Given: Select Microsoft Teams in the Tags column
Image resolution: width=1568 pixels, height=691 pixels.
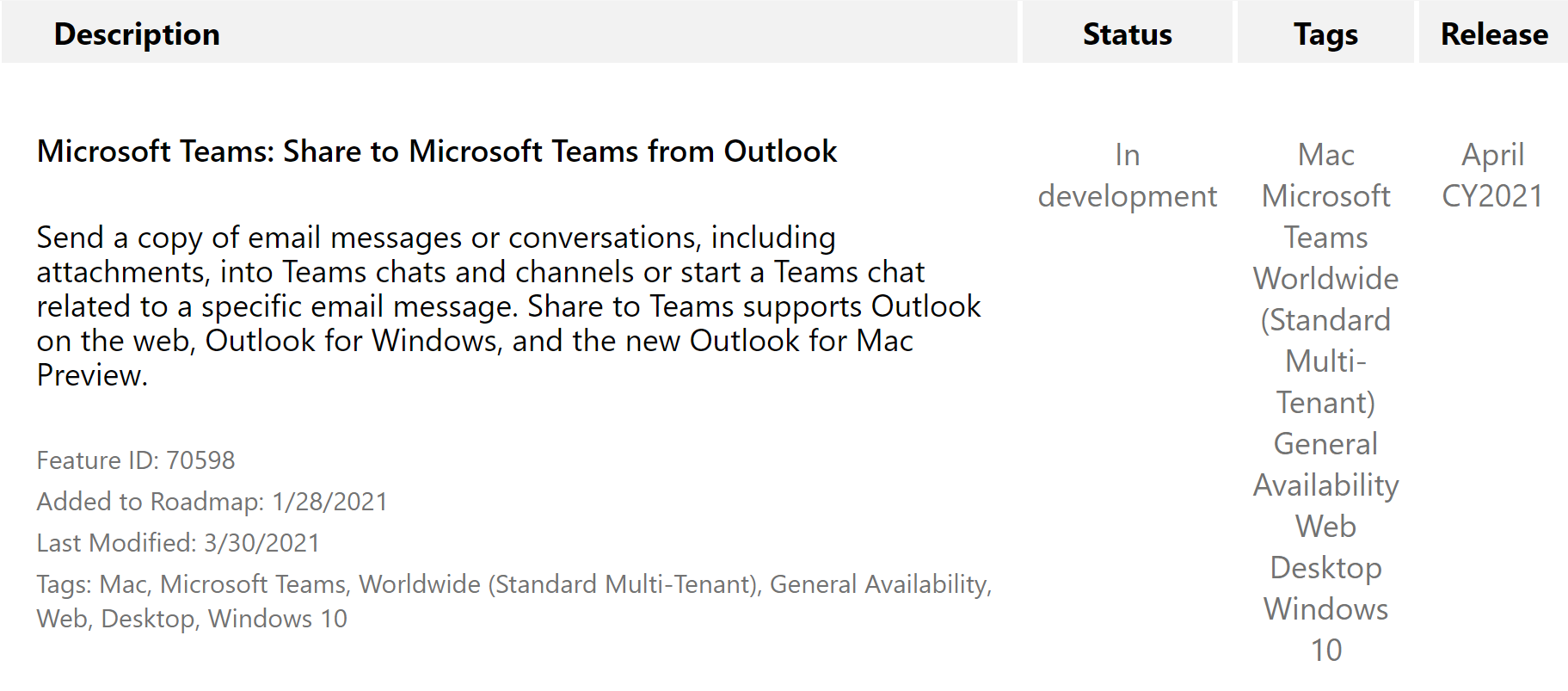Looking at the screenshot, I should tap(1325, 217).
